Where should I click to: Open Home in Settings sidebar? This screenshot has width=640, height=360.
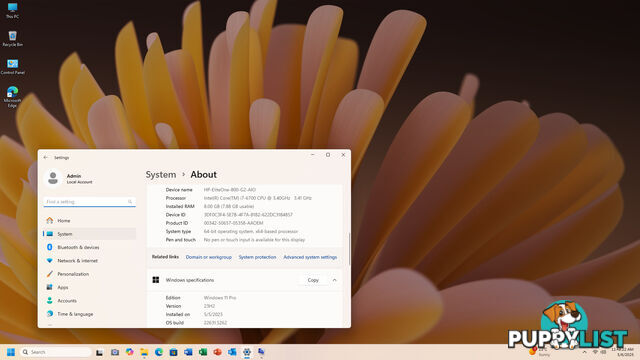coord(89,220)
